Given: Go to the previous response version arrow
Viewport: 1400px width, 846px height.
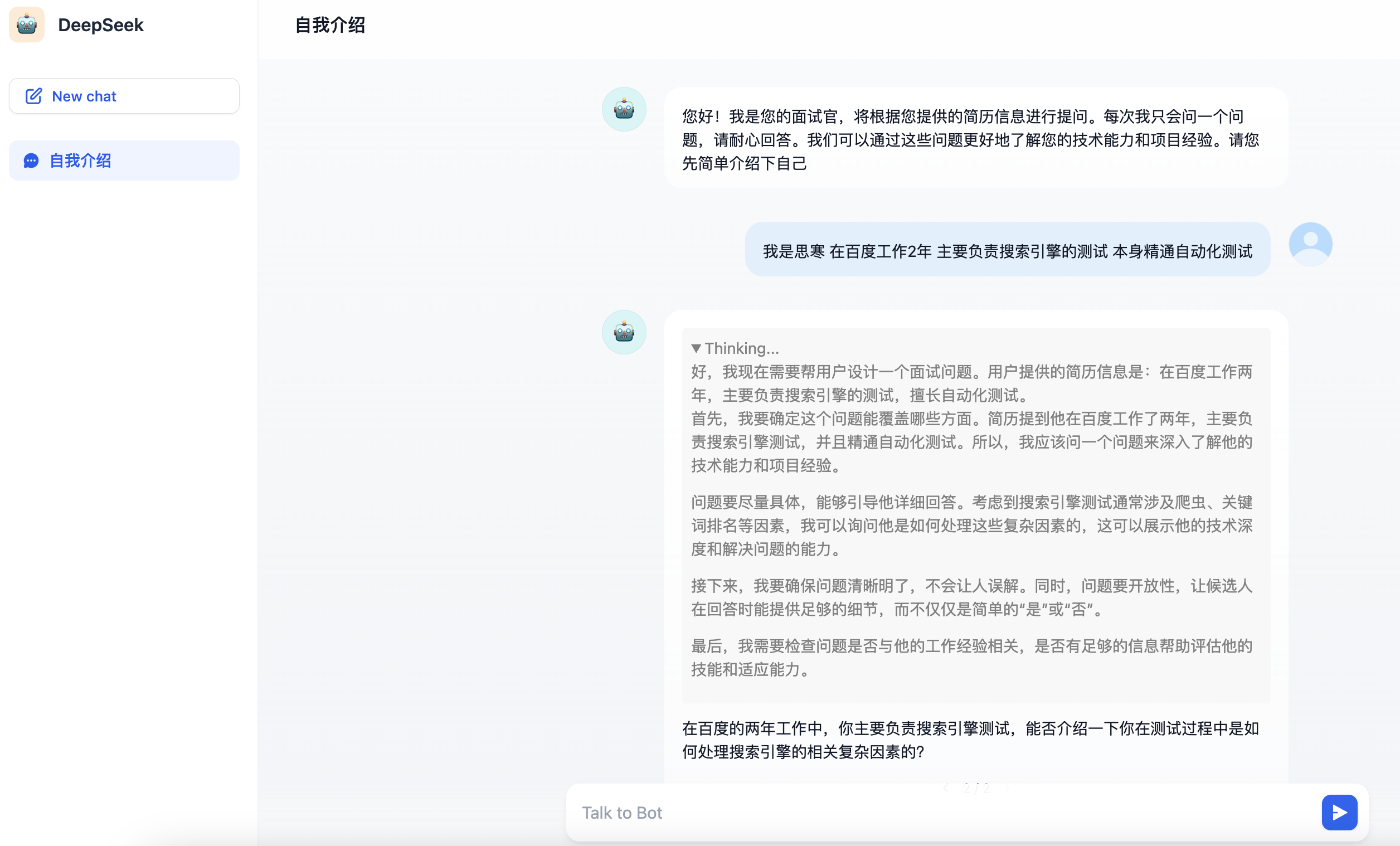Looking at the screenshot, I should (946, 788).
